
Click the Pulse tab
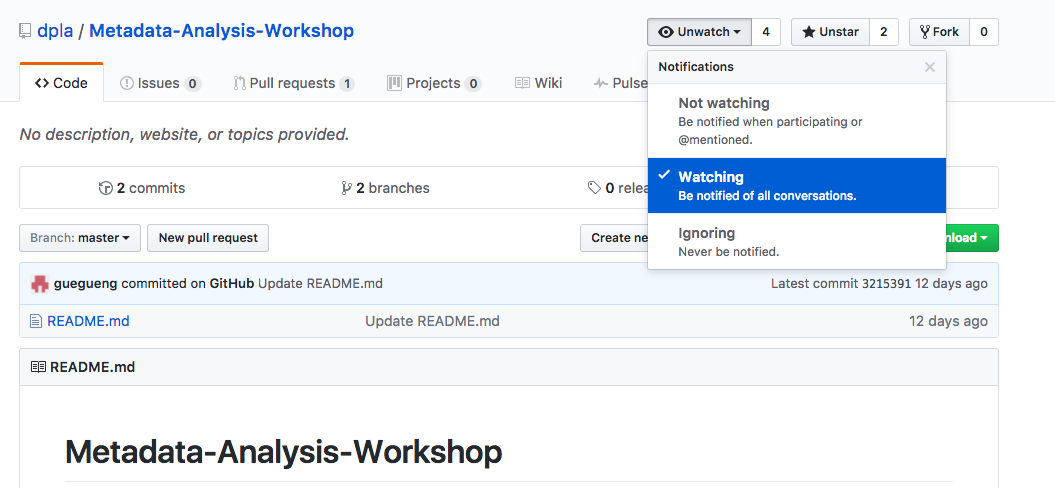click(620, 83)
